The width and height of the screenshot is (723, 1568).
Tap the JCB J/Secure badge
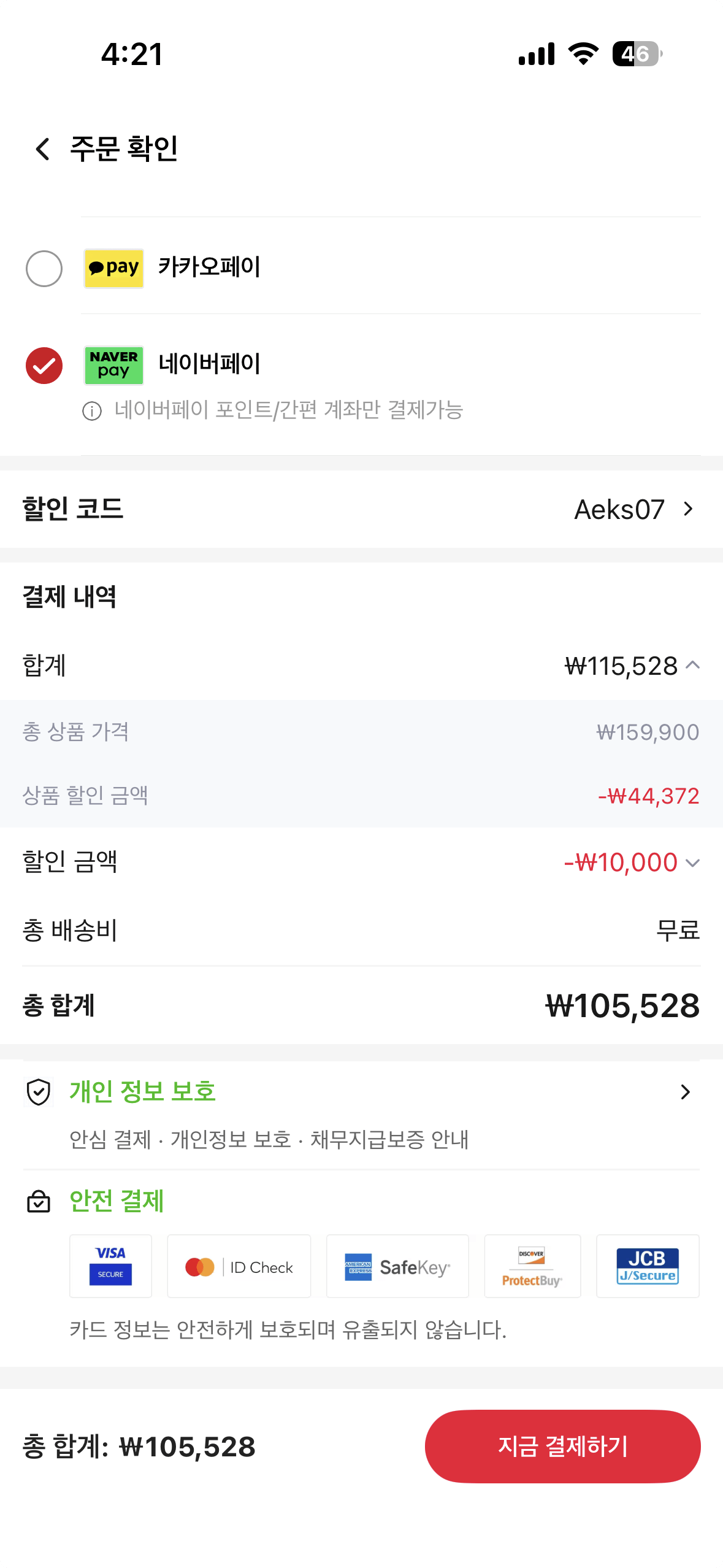[648, 1266]
